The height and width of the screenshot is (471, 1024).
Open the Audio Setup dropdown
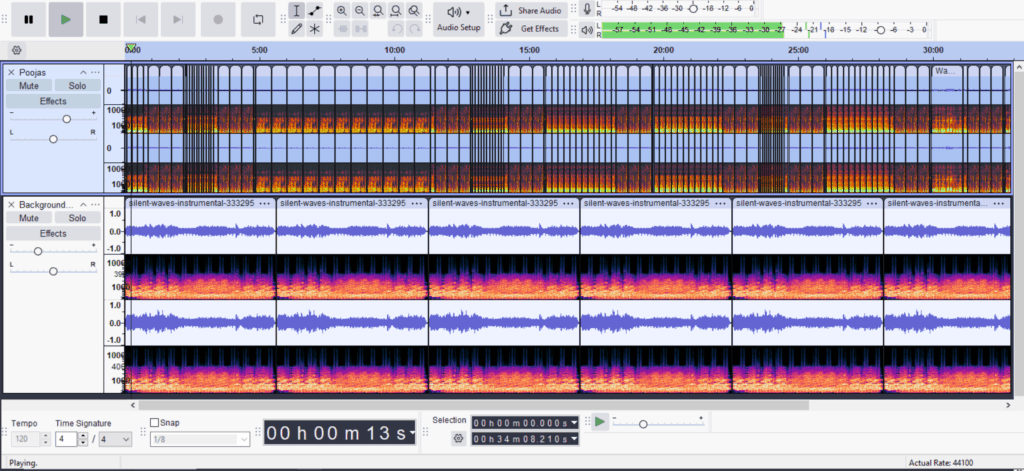[x=459, y=19]
